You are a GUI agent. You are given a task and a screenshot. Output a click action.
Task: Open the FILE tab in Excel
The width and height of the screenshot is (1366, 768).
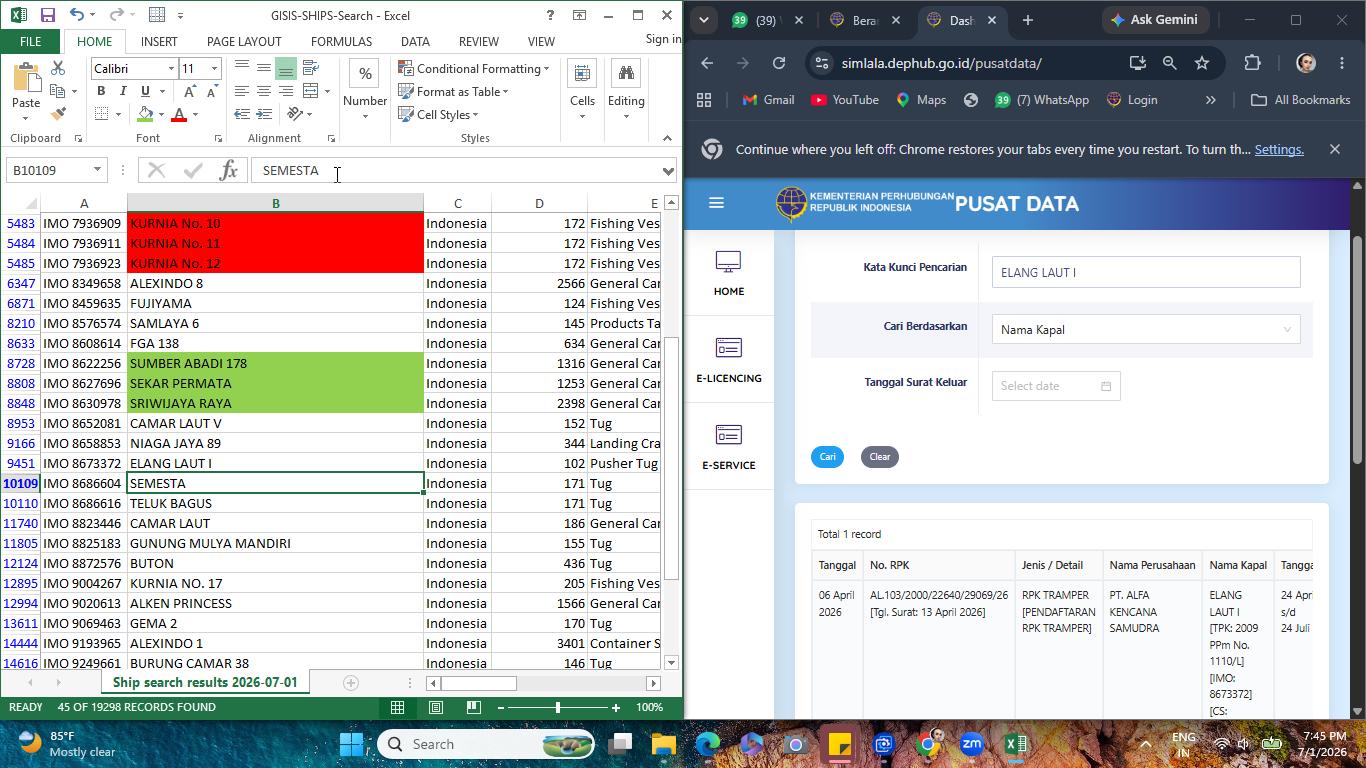tap(30, 41)
